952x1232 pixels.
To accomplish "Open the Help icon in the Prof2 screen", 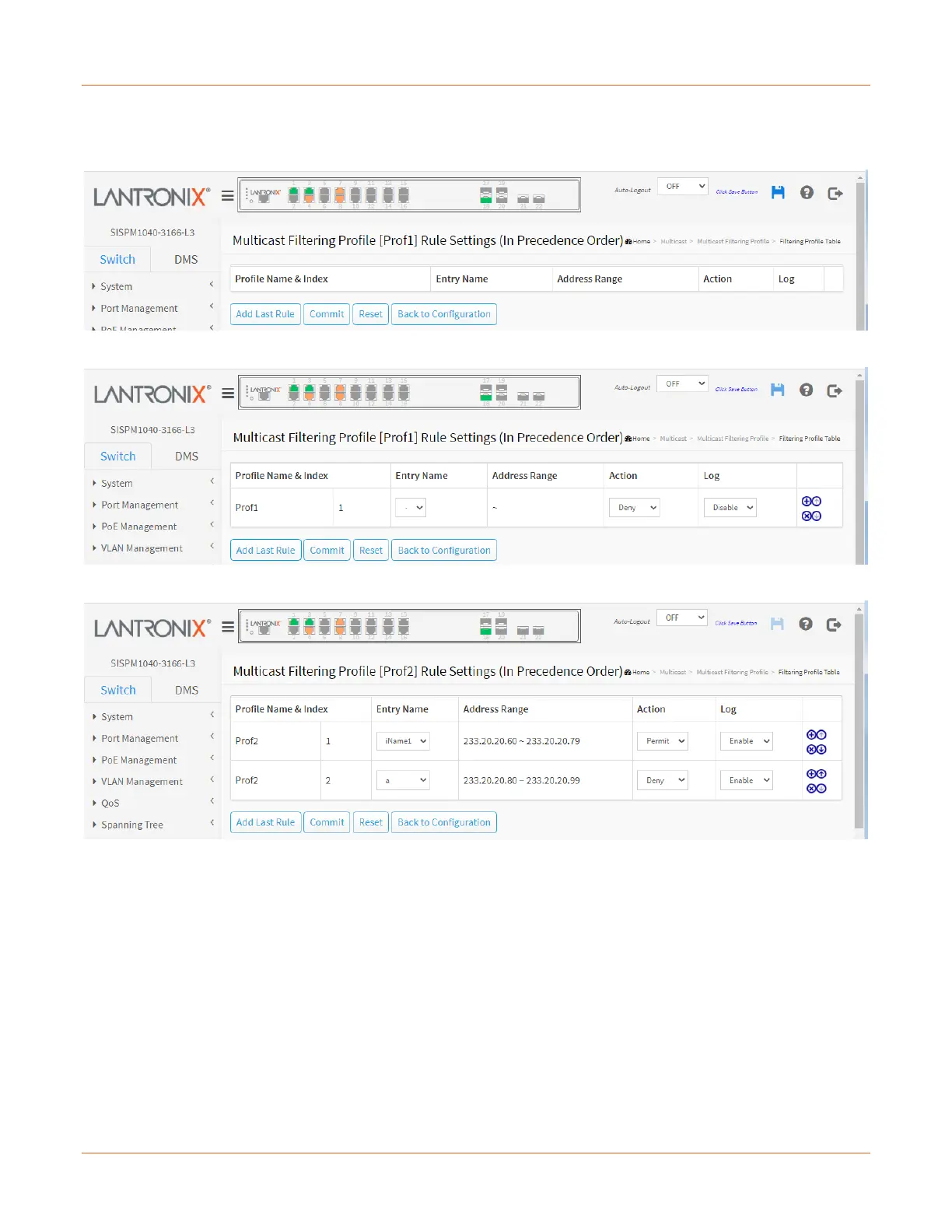I will (x=806, y=624).
